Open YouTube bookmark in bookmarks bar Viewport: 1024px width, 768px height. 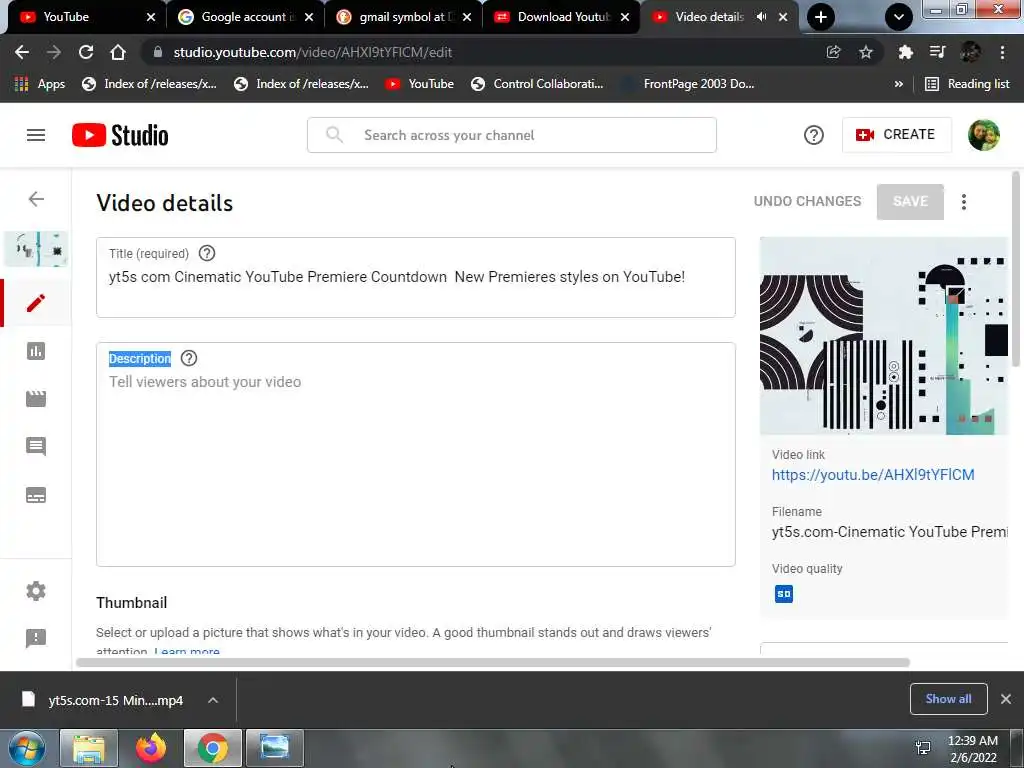click(x=419, y=84)
